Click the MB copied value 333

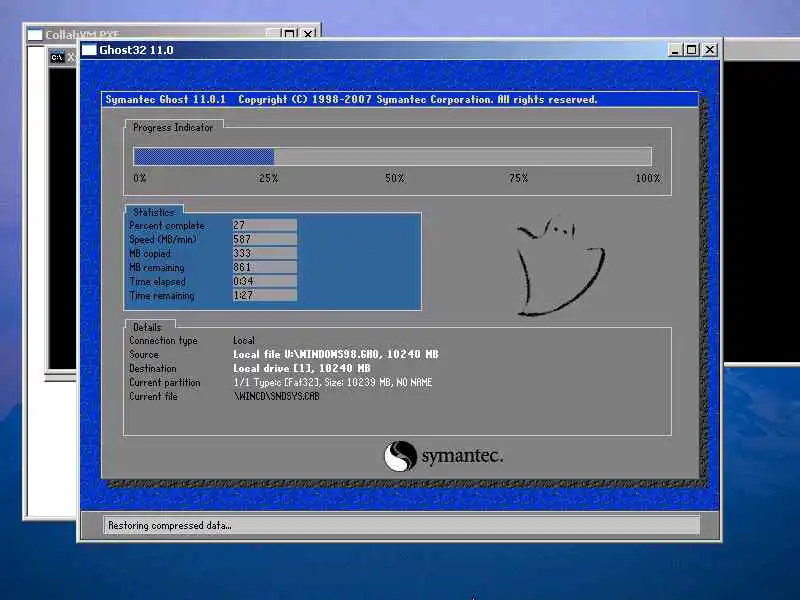tap(265, 253)
